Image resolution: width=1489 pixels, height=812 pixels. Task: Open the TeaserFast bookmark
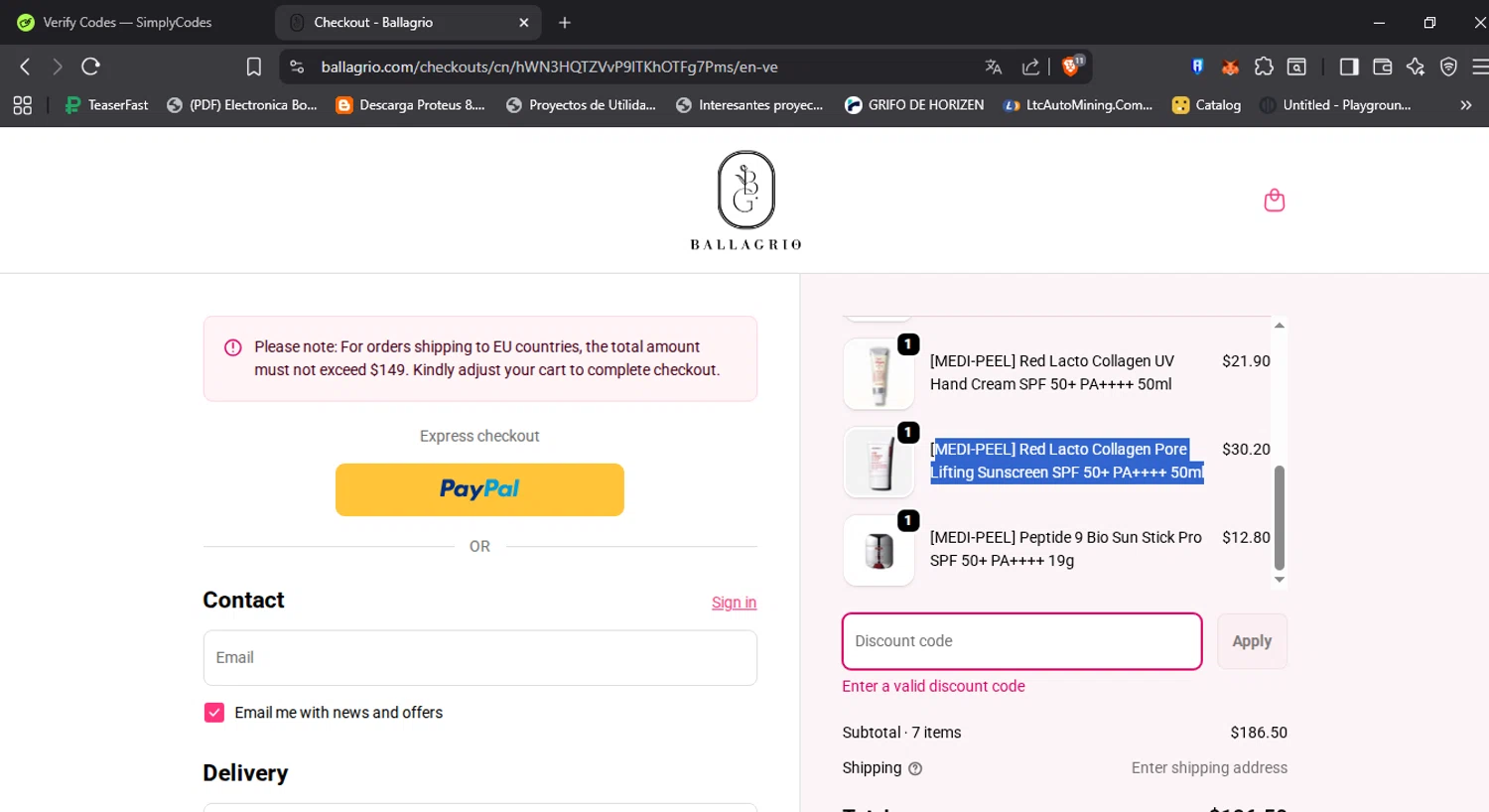105,105
